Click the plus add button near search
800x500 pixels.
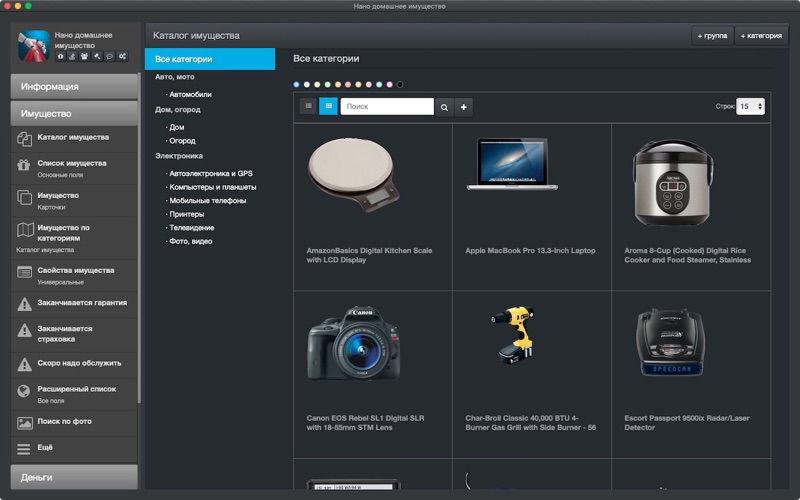(463, 107)
